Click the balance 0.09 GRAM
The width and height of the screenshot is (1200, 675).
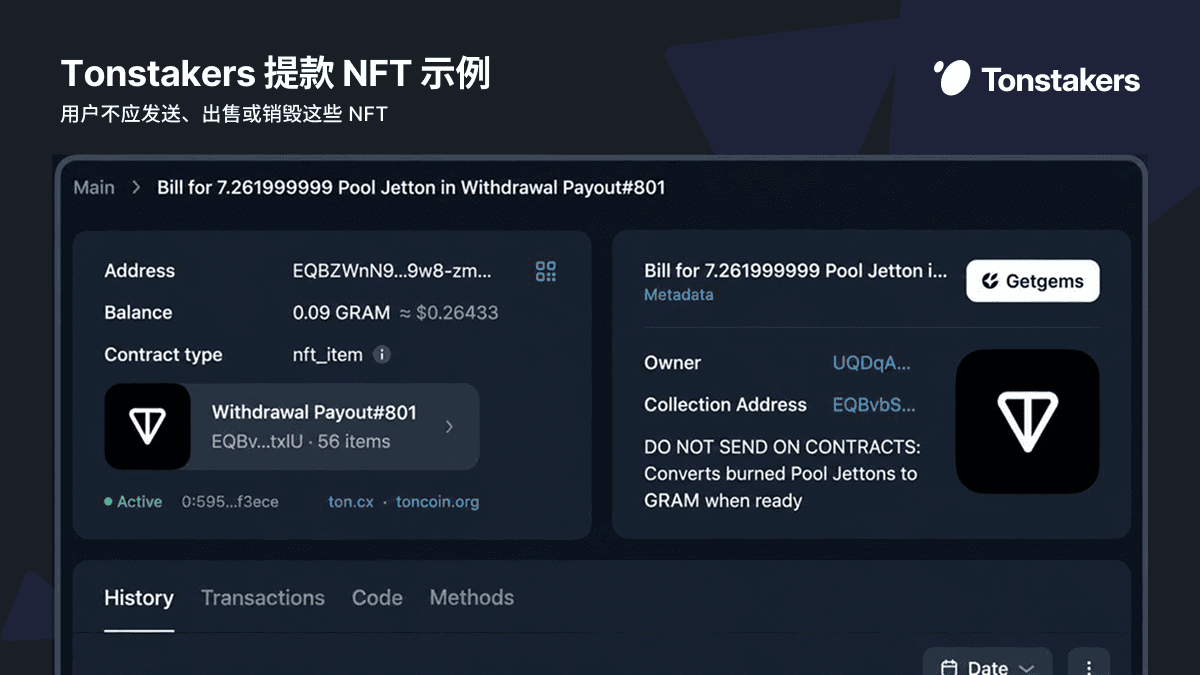tap(341, 313)
